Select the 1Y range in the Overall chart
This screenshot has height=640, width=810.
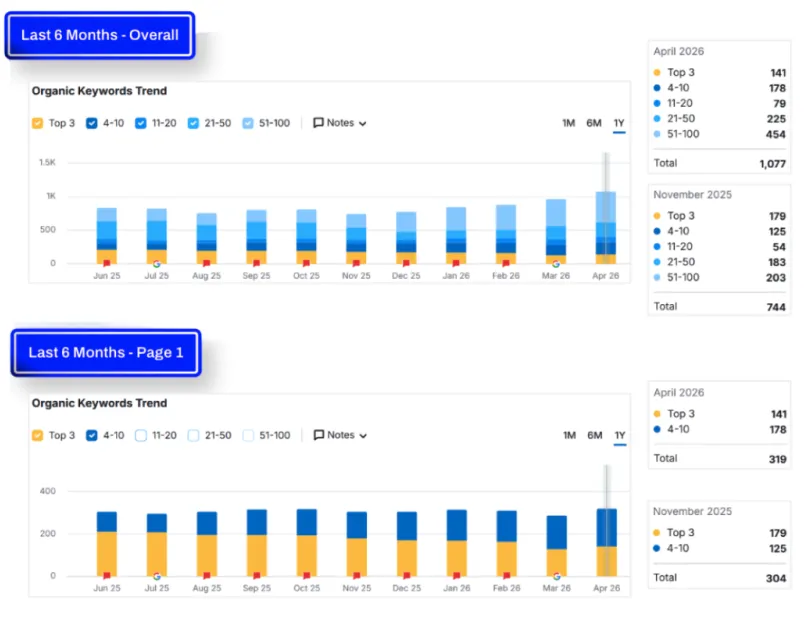[x=619, y=123]
